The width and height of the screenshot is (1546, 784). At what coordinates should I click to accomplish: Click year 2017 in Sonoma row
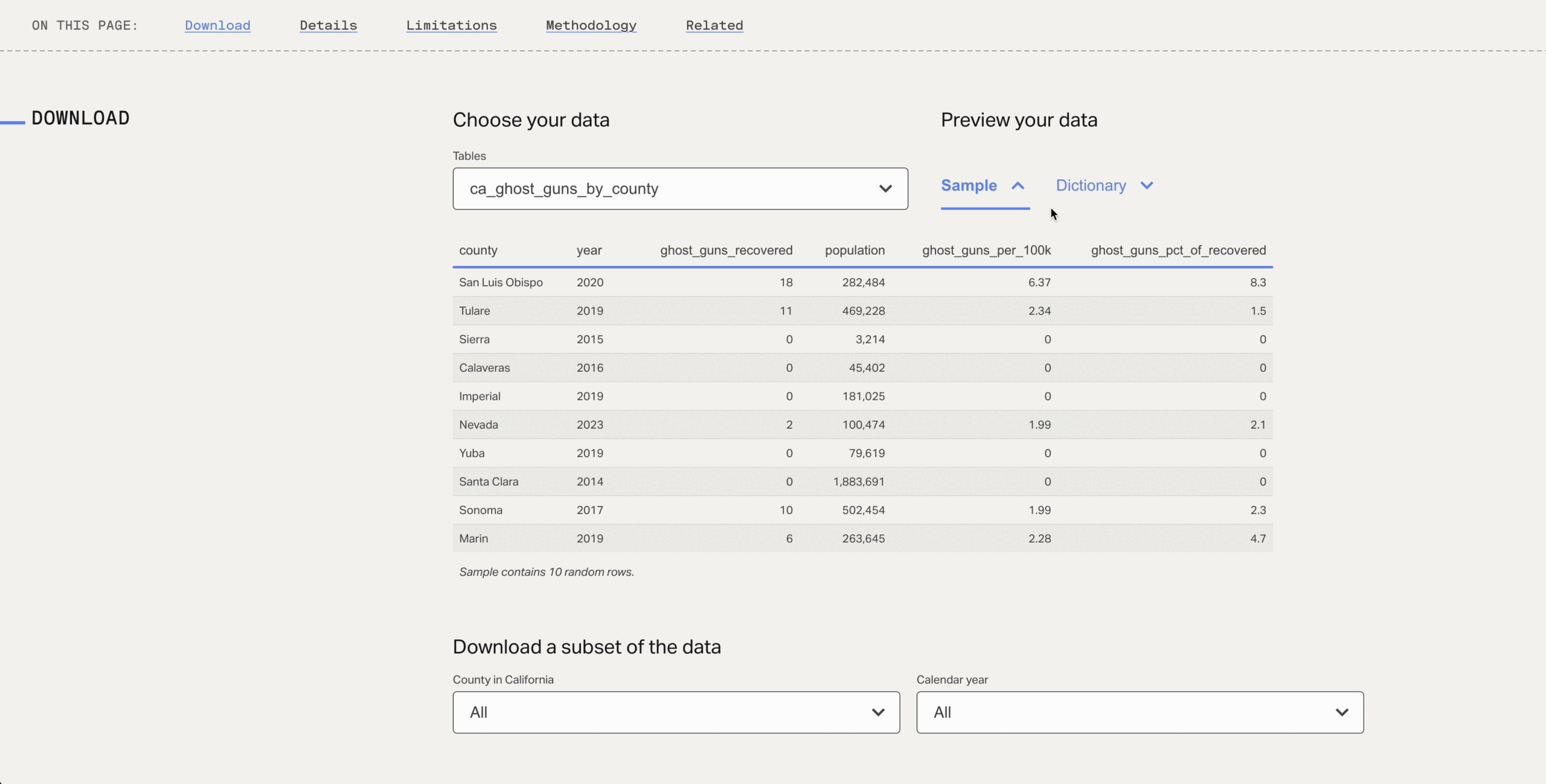coord(590,510)
